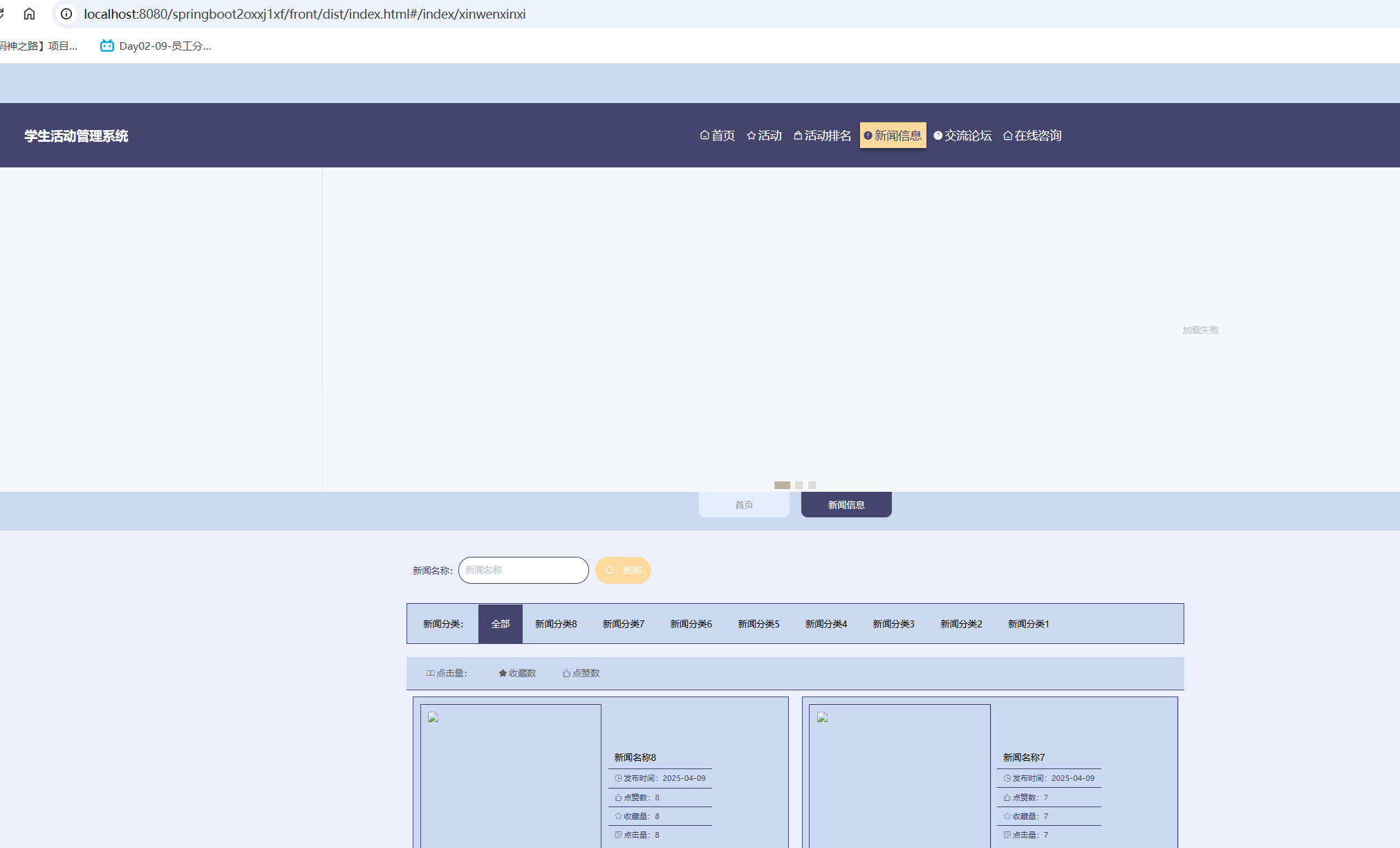Sort by 收藏数 star icon
The image size is (1400, 848).
tap(503, 673)
